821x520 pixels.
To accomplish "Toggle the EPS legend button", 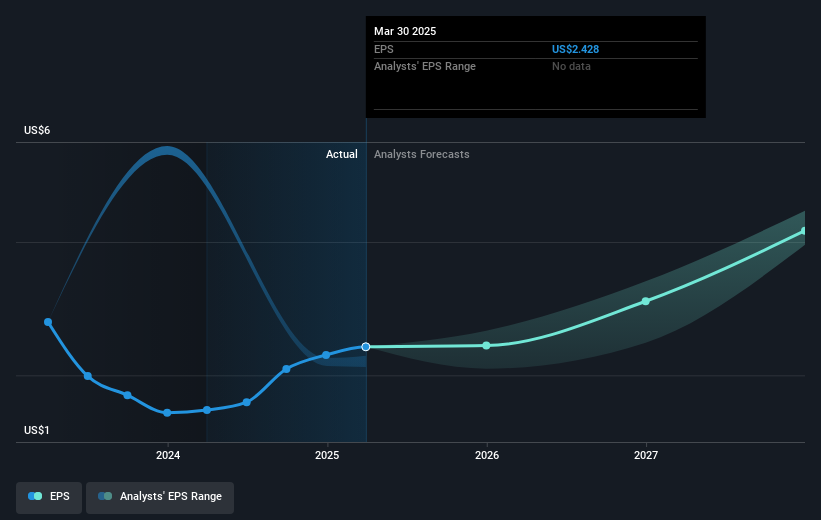I will (49, 497).
